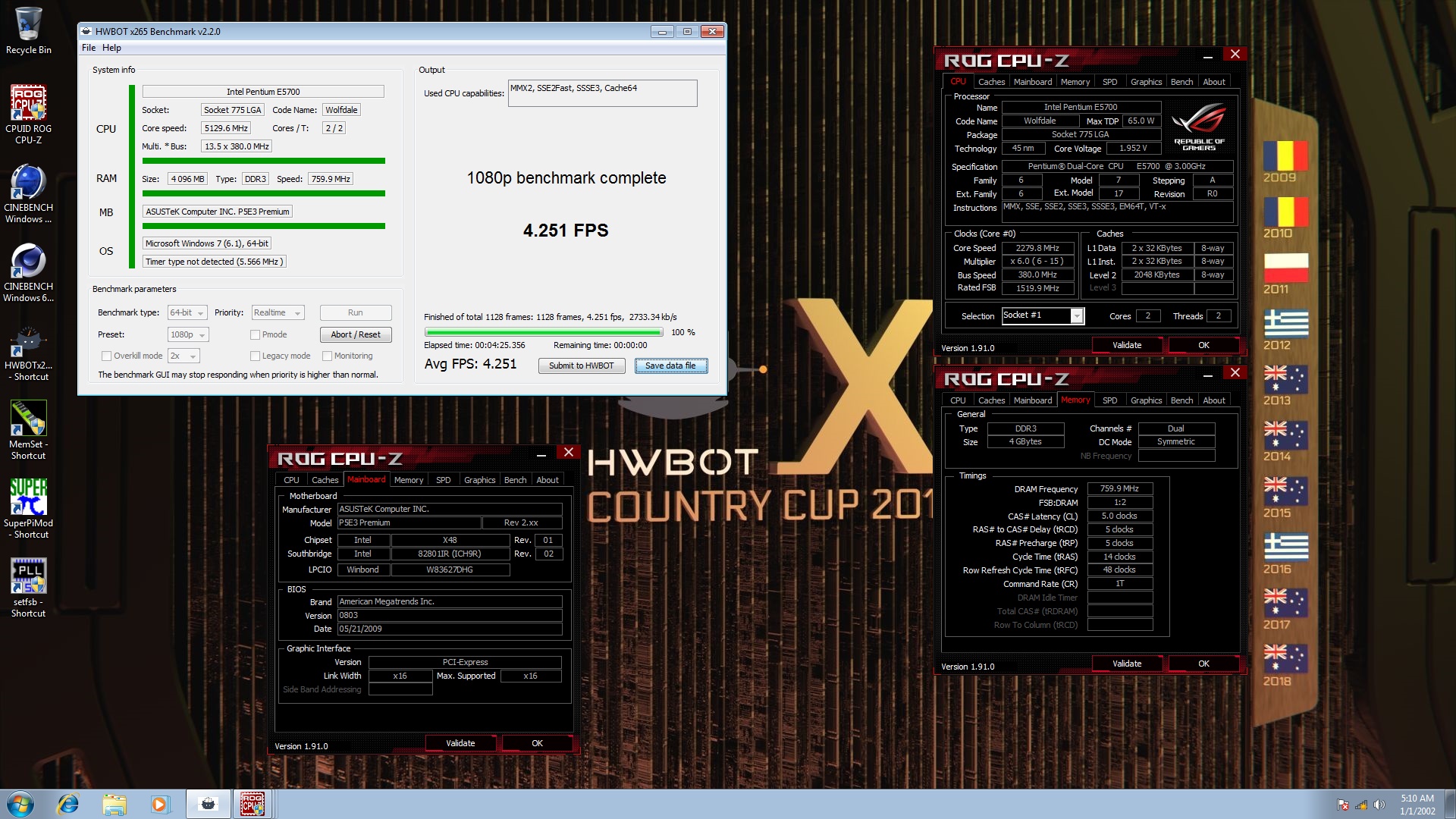Click the HWBOT x265 taskbar button
The image size is (1456, 819).
point(208,804)
